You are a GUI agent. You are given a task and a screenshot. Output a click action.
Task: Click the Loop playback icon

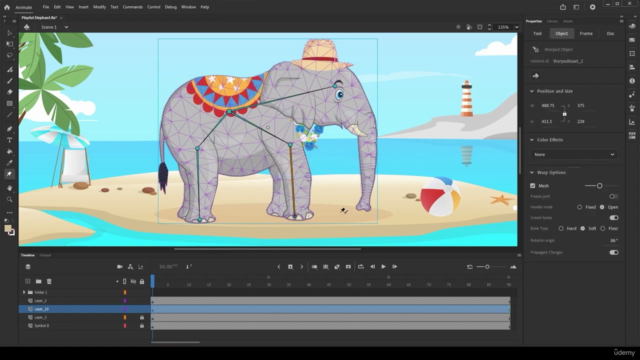tap(361, 267)
